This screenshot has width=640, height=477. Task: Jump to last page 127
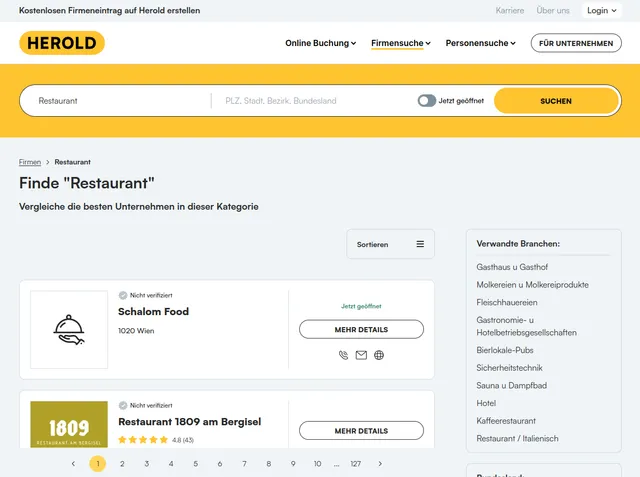356,464
